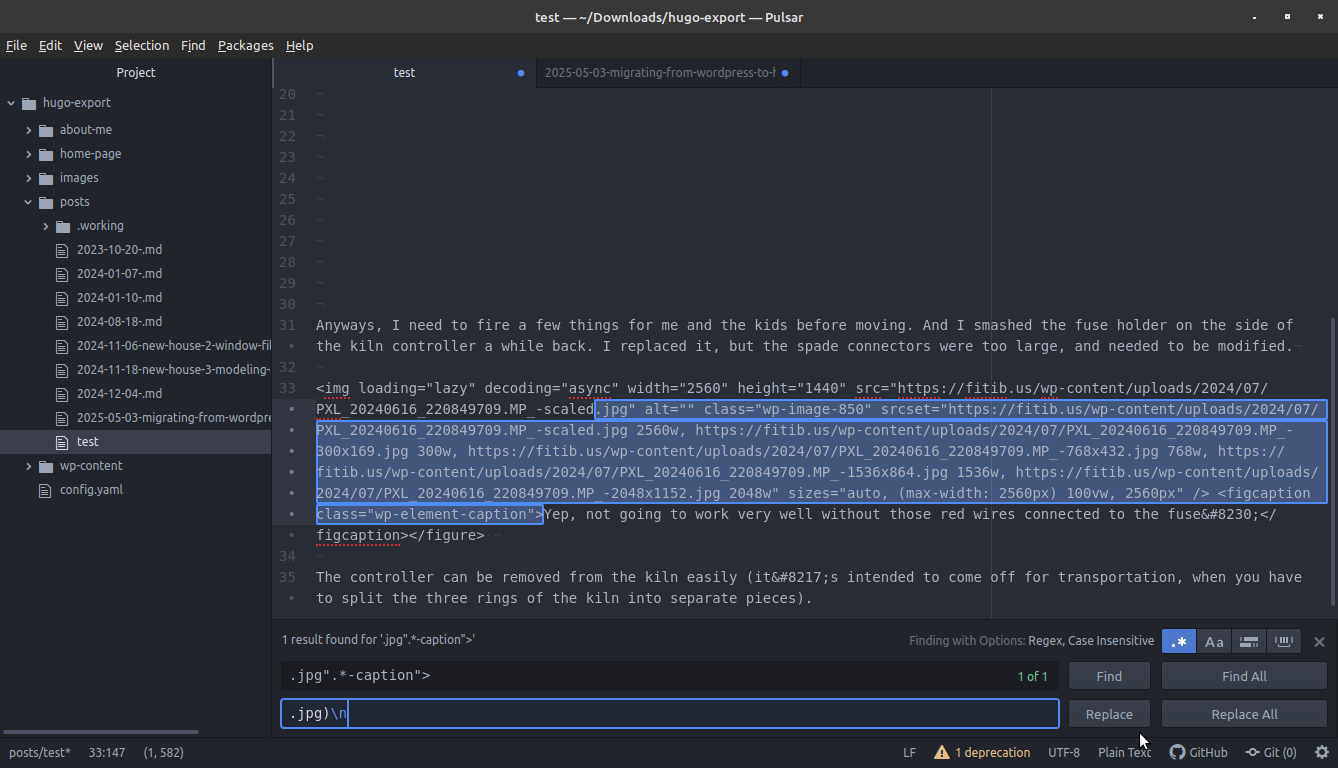Open the 2023-10-20-.md file
The width and height of the screenshot is (1338, 768).
tap(119, 250)
